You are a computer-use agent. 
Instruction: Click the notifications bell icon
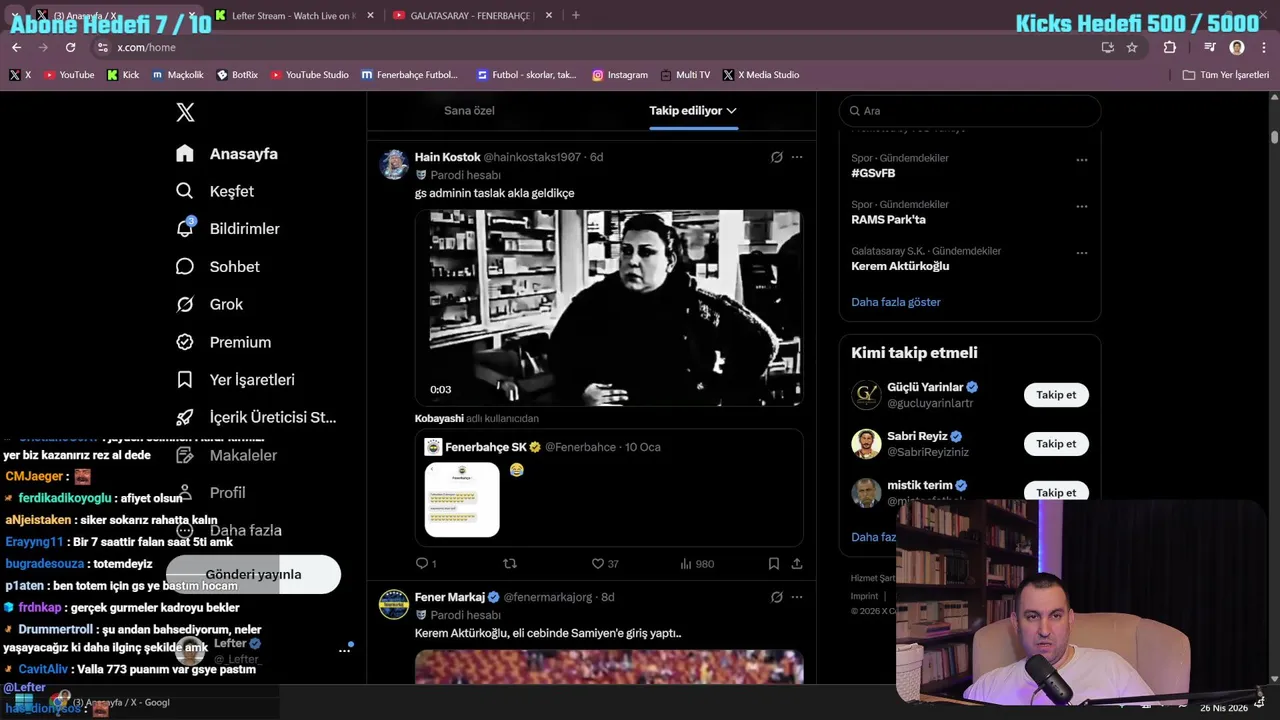coord(185,229)
